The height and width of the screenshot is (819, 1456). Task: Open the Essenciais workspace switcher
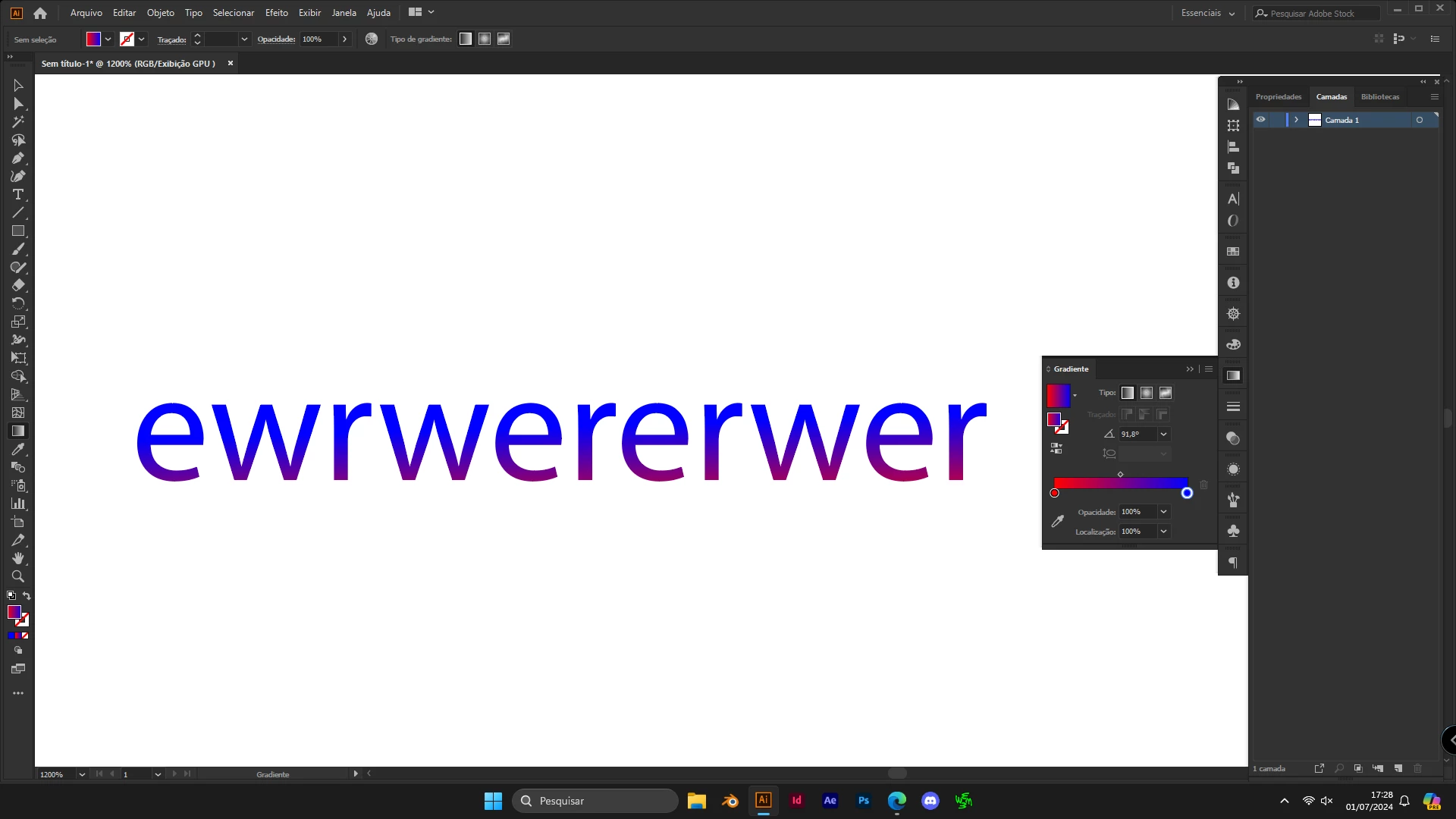coord(1207,13)
